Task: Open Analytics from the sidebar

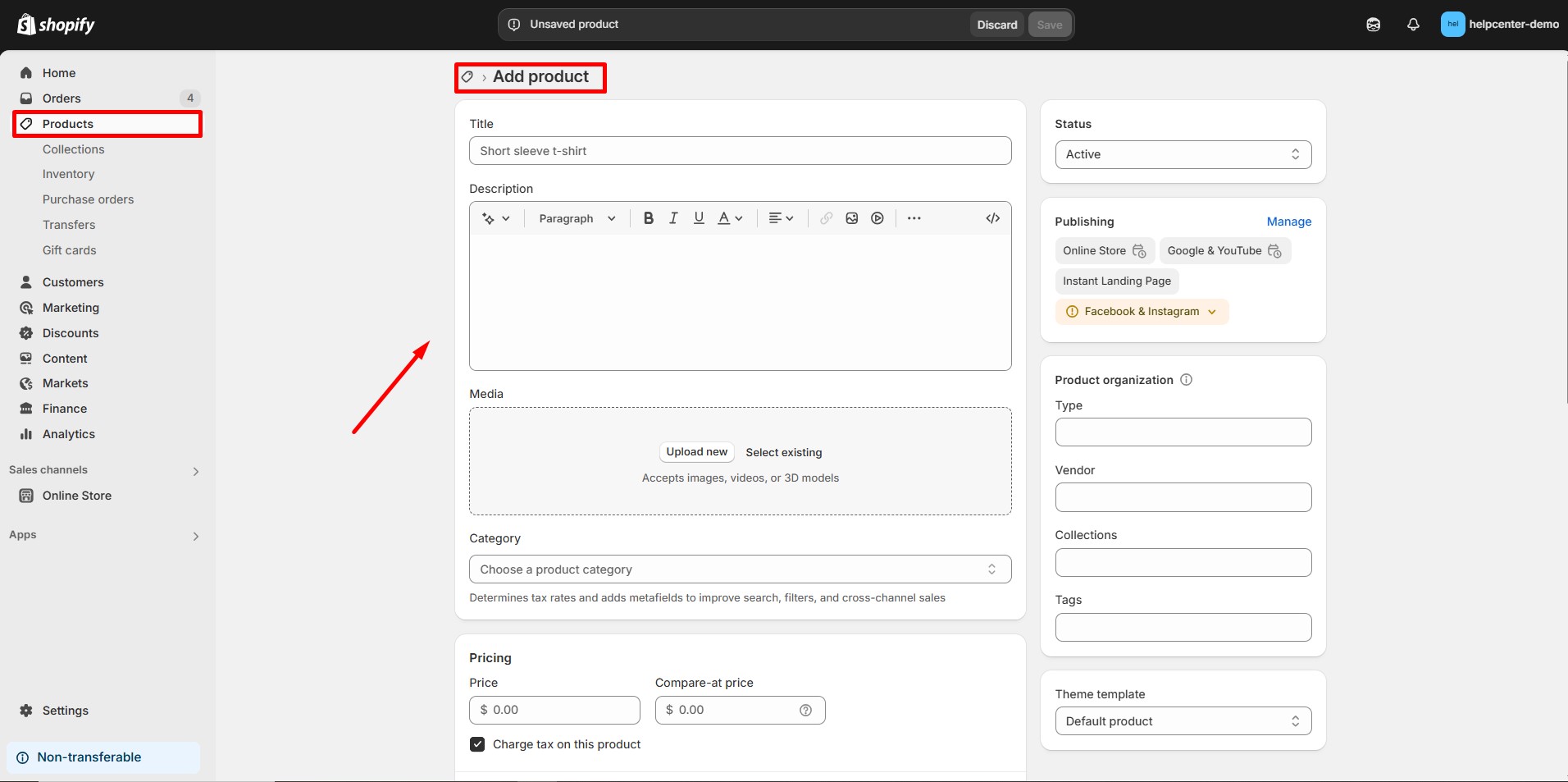Action: pos(69,434)
